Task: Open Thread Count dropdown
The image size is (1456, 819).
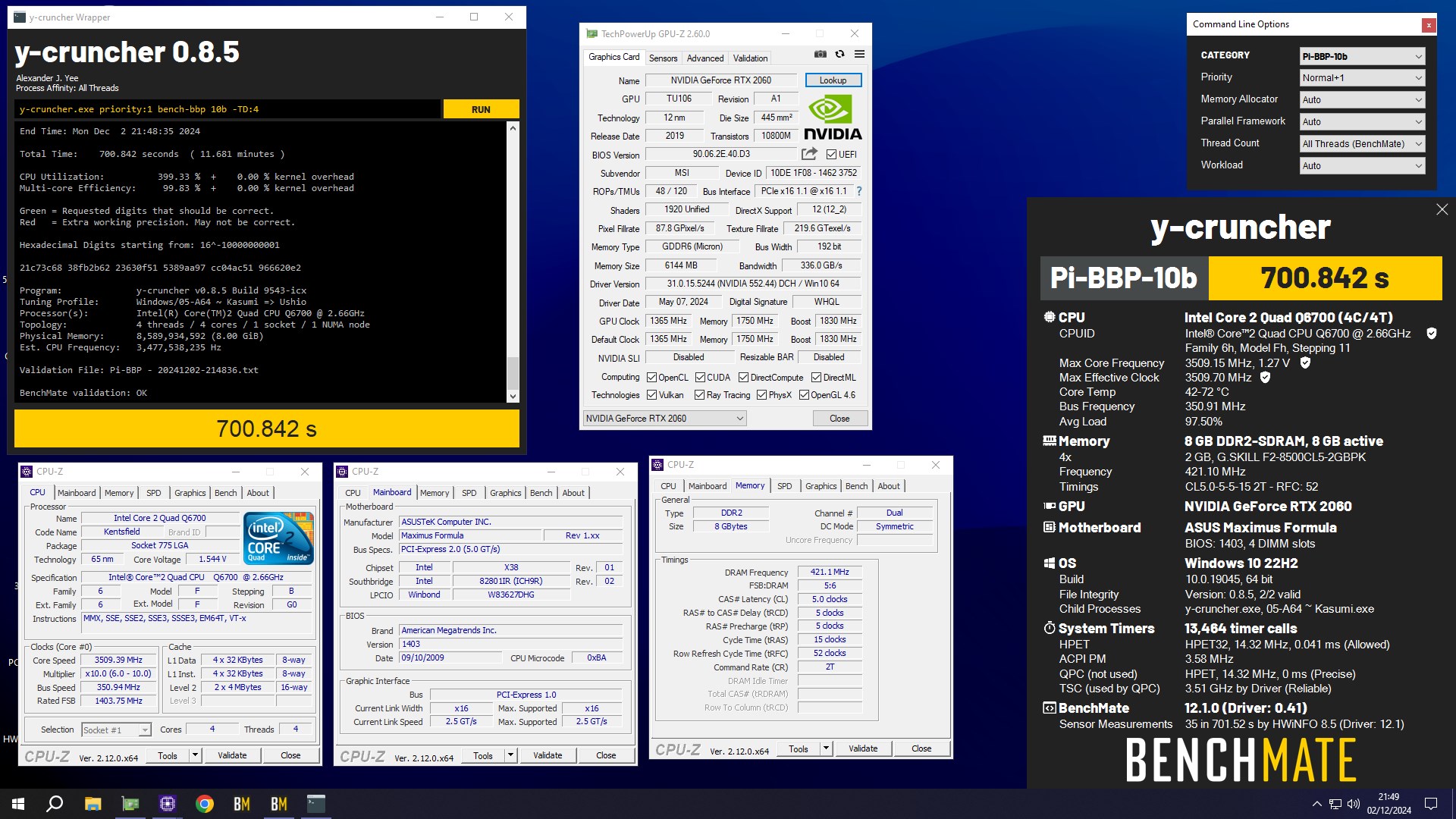Action: 1362,144
